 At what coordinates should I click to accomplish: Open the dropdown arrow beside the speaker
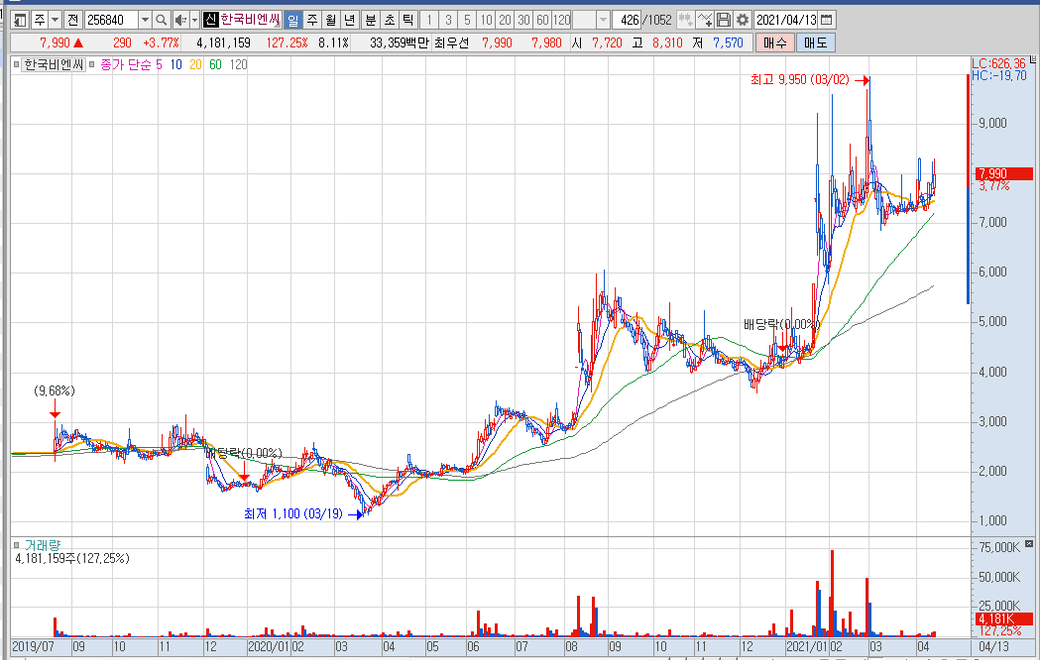[193, 20]
